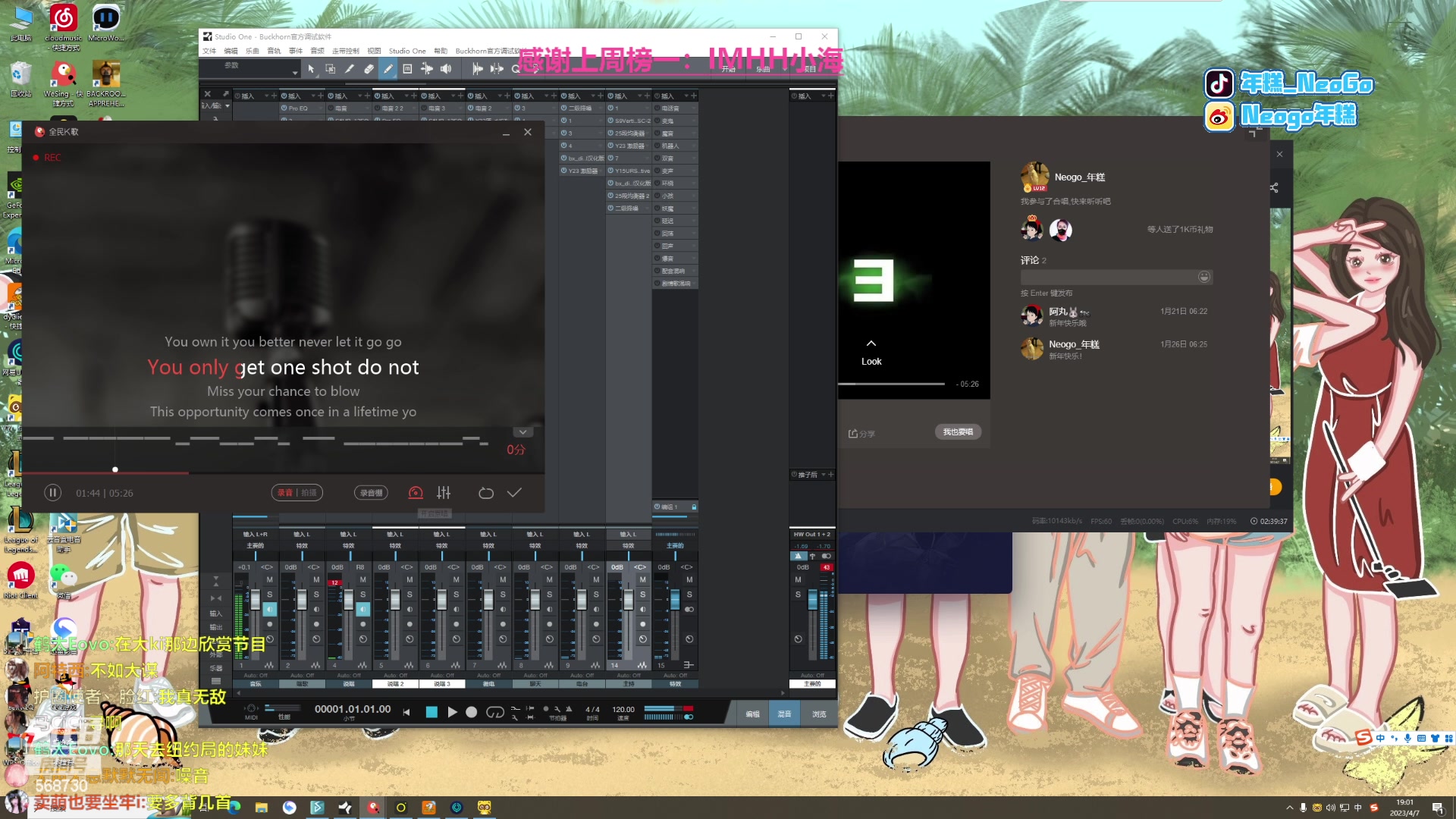Click the microphone icon in system tray
This screenshot has width=1456, height=819.
pyautogui.click(x=1304, y=808)
